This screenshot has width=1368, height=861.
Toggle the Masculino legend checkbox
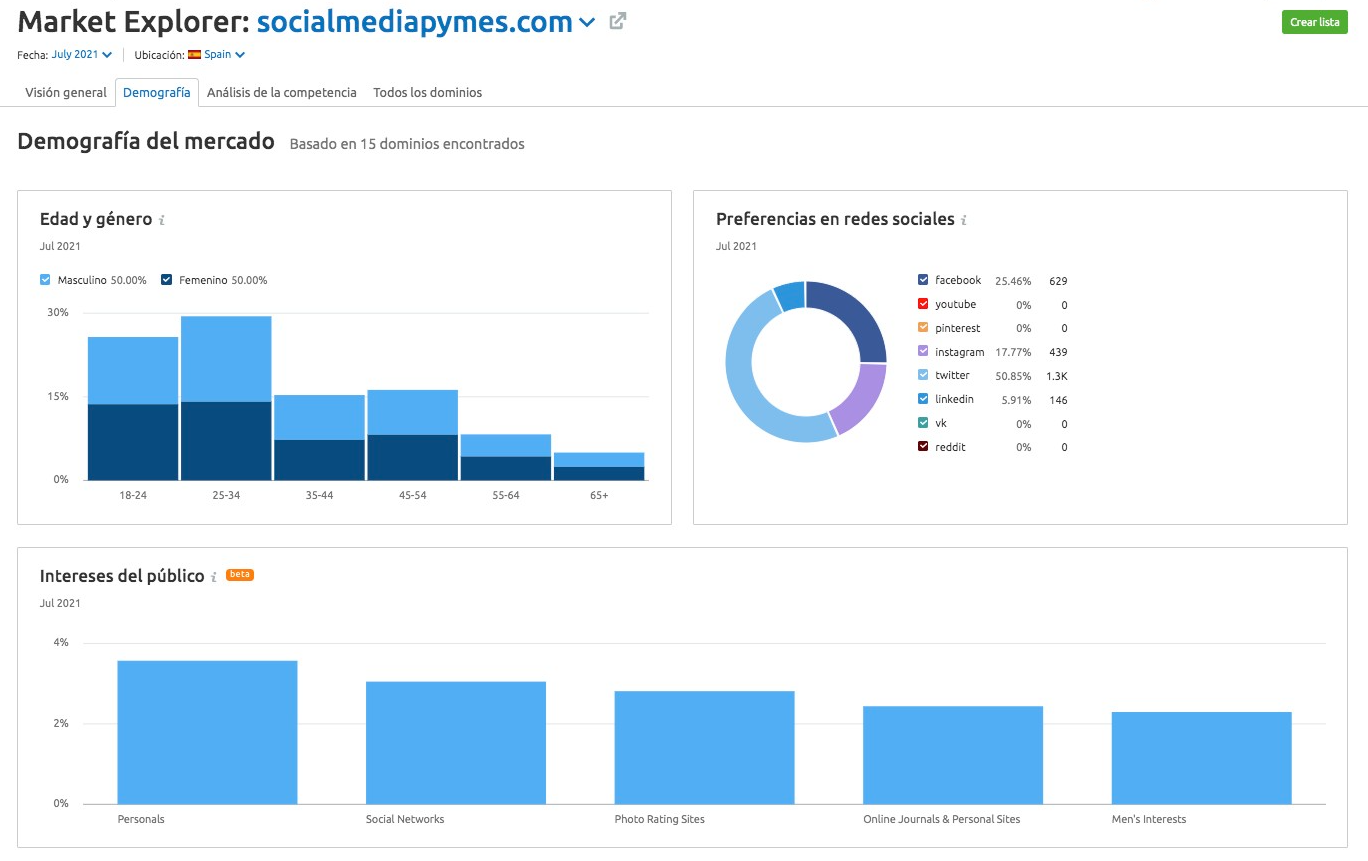pyautogui.click(x=45, y=280)
